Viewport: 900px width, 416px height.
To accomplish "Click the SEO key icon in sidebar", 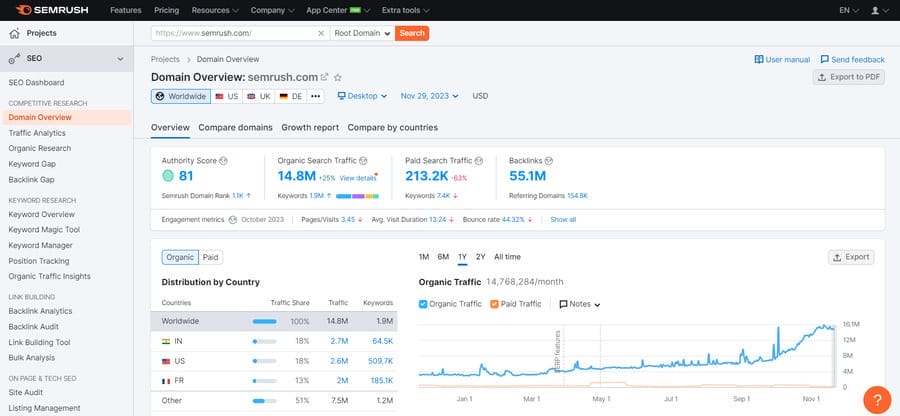I will (x=14, y=59).
